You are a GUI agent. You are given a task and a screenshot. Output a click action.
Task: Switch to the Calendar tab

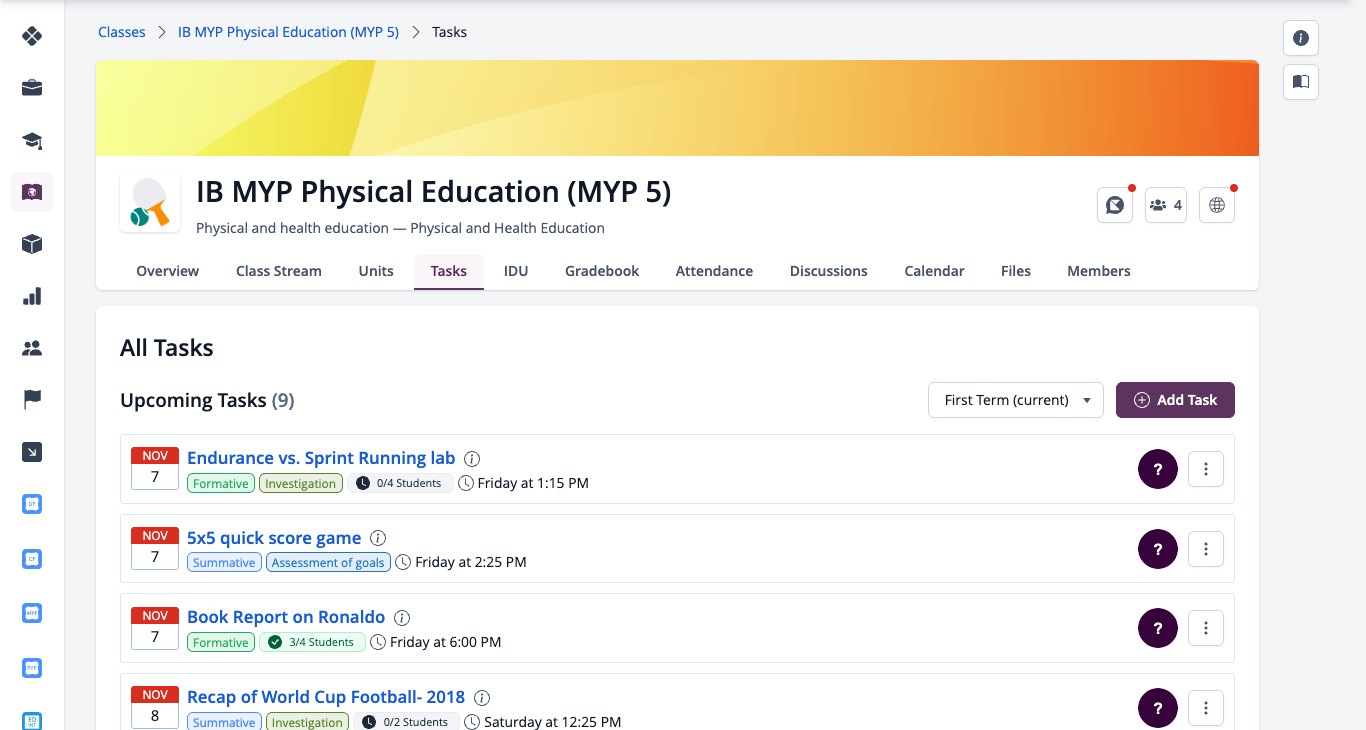click(934, 271)
